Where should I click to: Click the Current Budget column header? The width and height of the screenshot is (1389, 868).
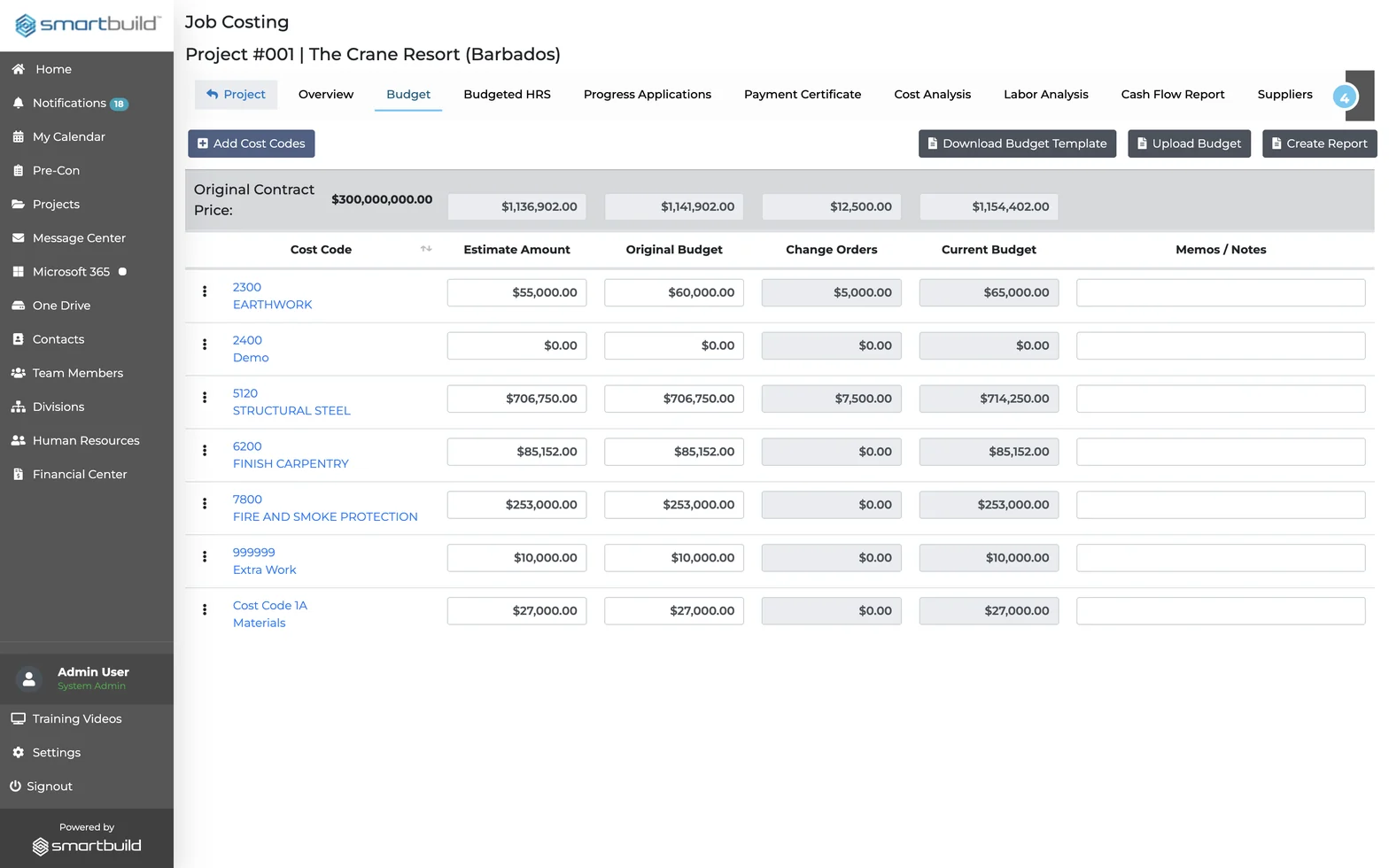(x=989, y=250)
